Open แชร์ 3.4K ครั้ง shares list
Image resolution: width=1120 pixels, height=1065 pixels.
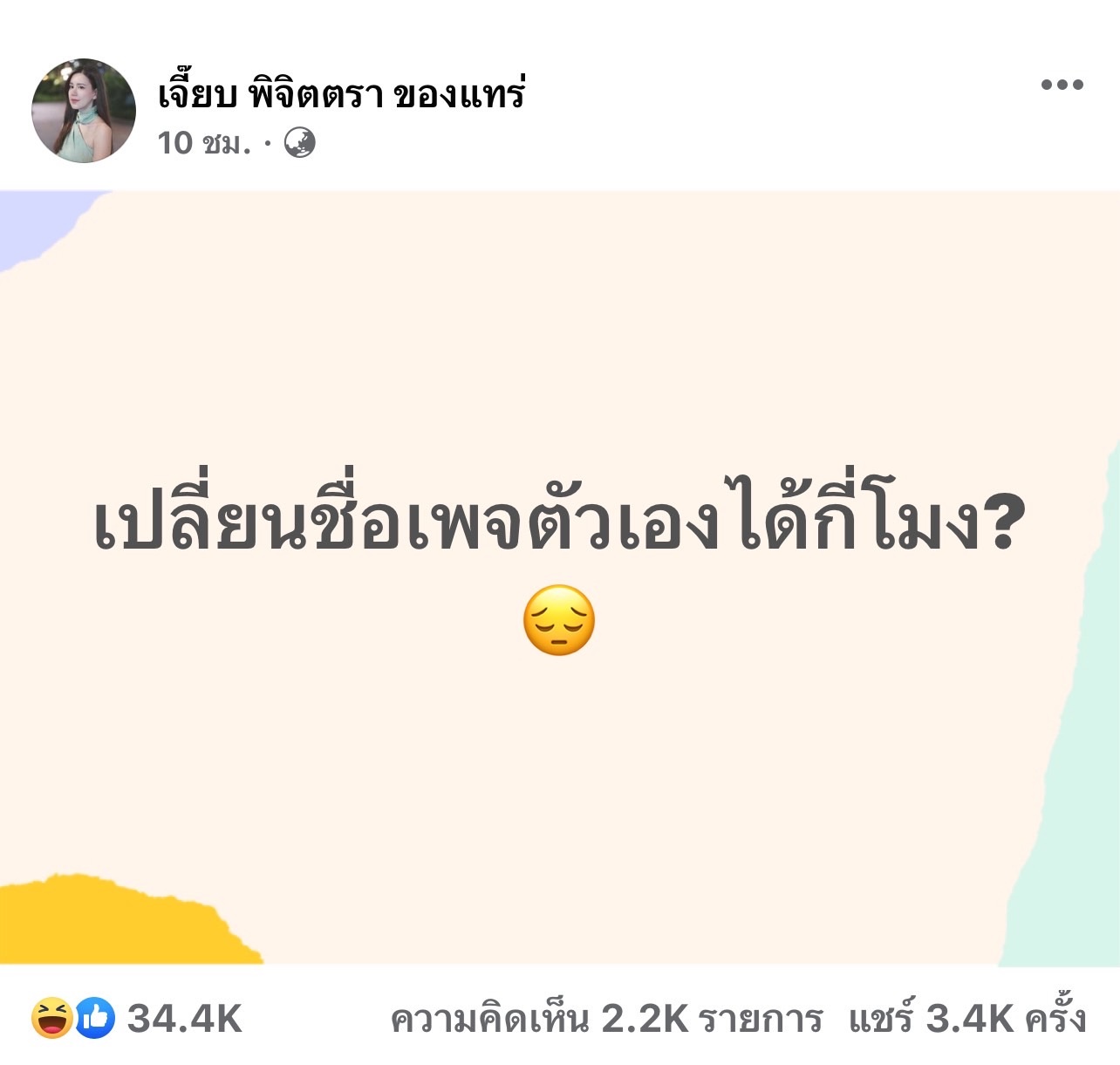(x=967, y=1017)
